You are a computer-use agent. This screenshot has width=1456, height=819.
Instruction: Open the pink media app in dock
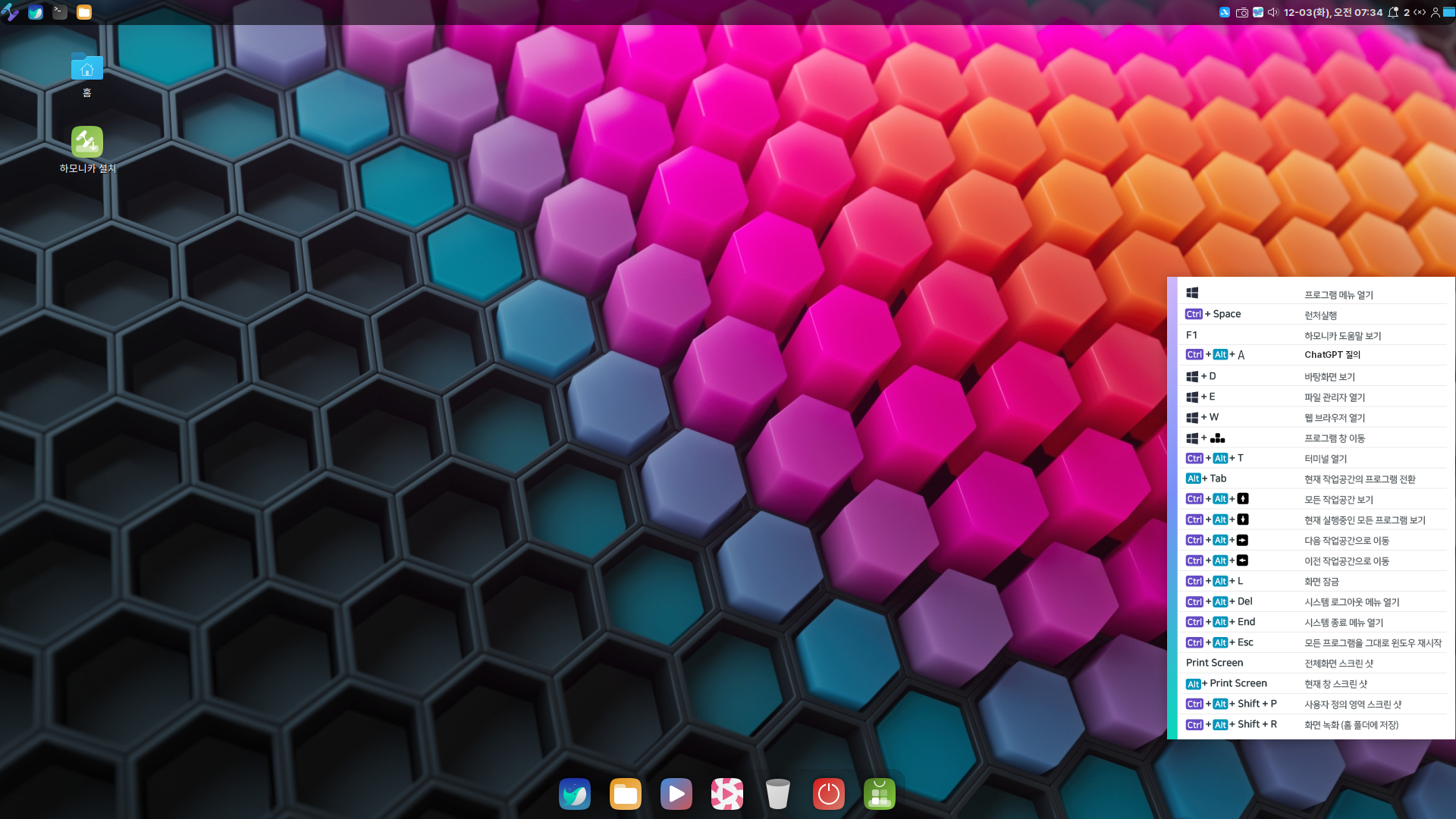pyautogui.click(x=727, y=794)
